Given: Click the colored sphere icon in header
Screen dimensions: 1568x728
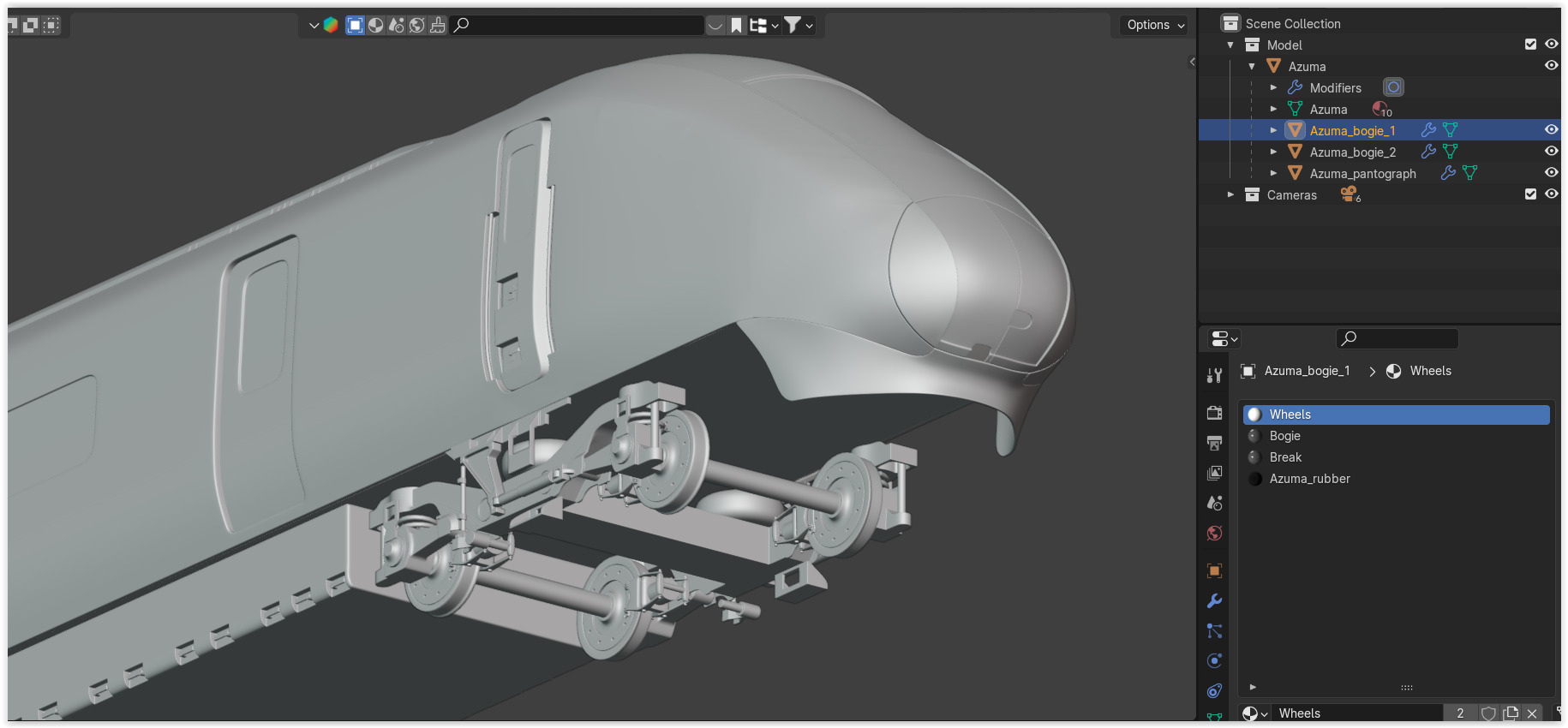Looking at the screenshot, I should click(331, 25).
